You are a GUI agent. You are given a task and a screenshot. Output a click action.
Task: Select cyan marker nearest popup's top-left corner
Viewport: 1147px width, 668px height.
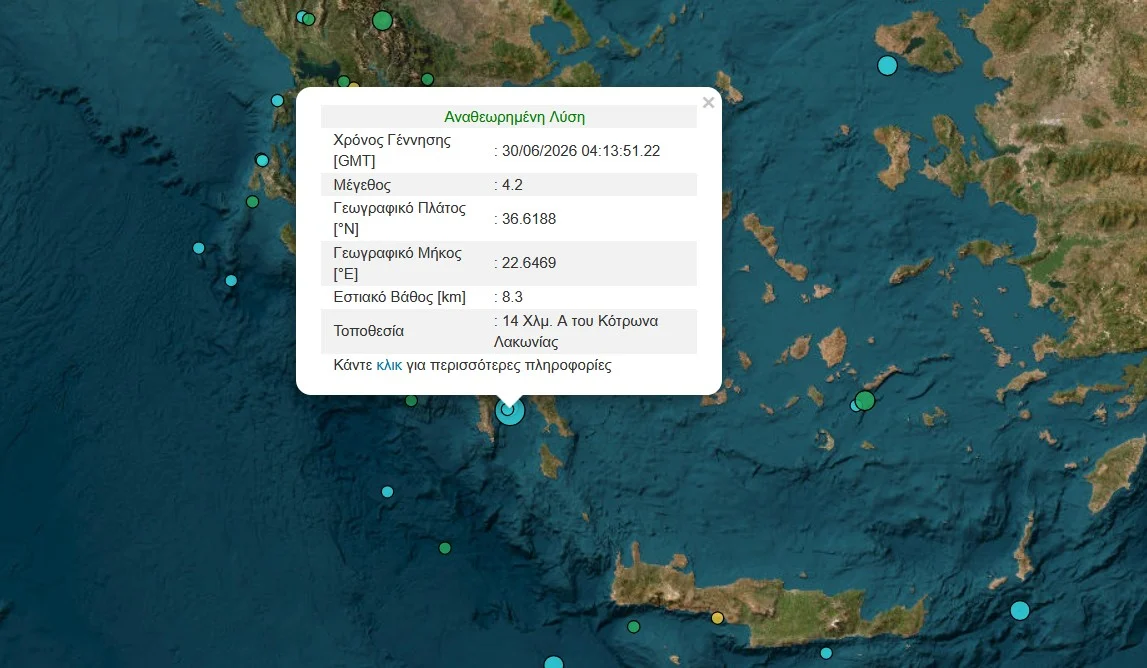[277, 100]
